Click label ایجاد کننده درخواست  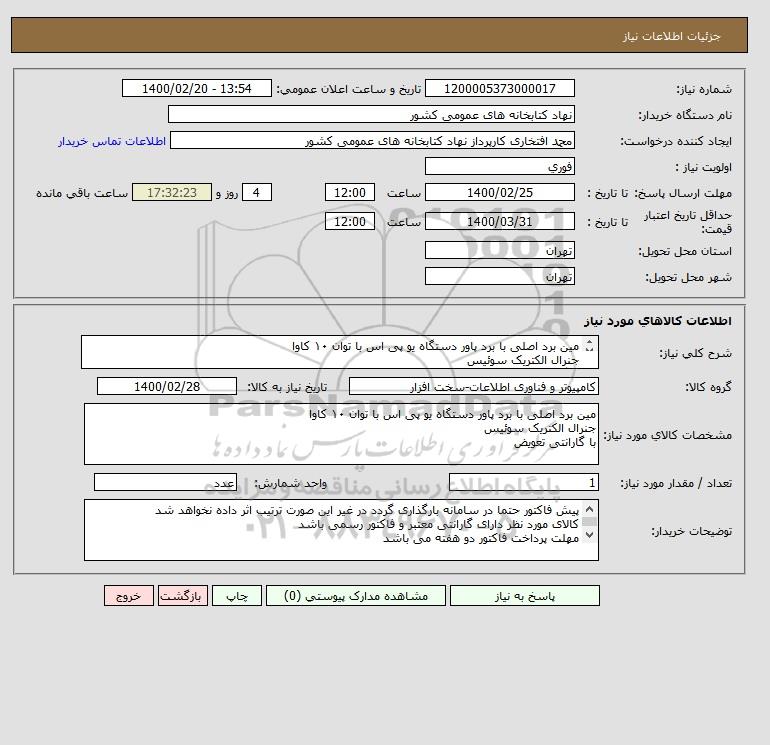tap(676, 141)
